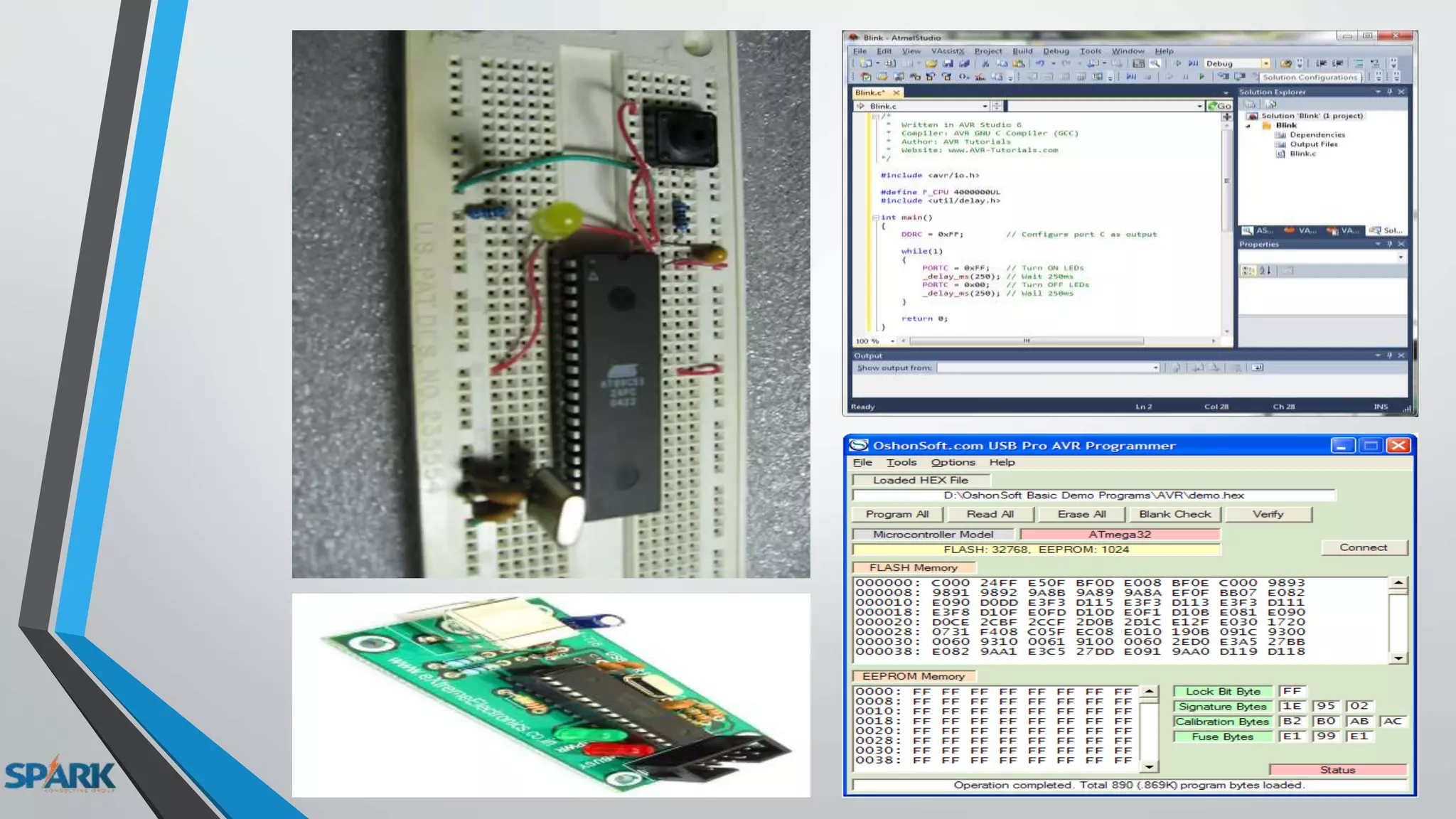Screen dimensions: 1456x819
Task: Collapse the Blink project tree node
Action: point(1248,126)
